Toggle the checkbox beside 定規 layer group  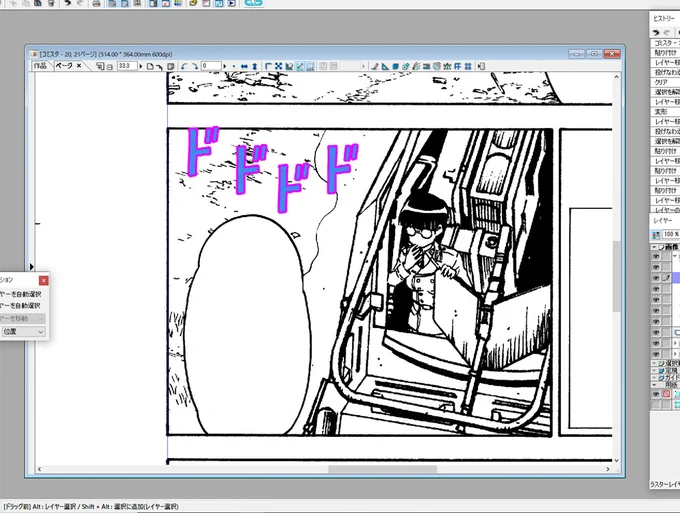[661, 371]
